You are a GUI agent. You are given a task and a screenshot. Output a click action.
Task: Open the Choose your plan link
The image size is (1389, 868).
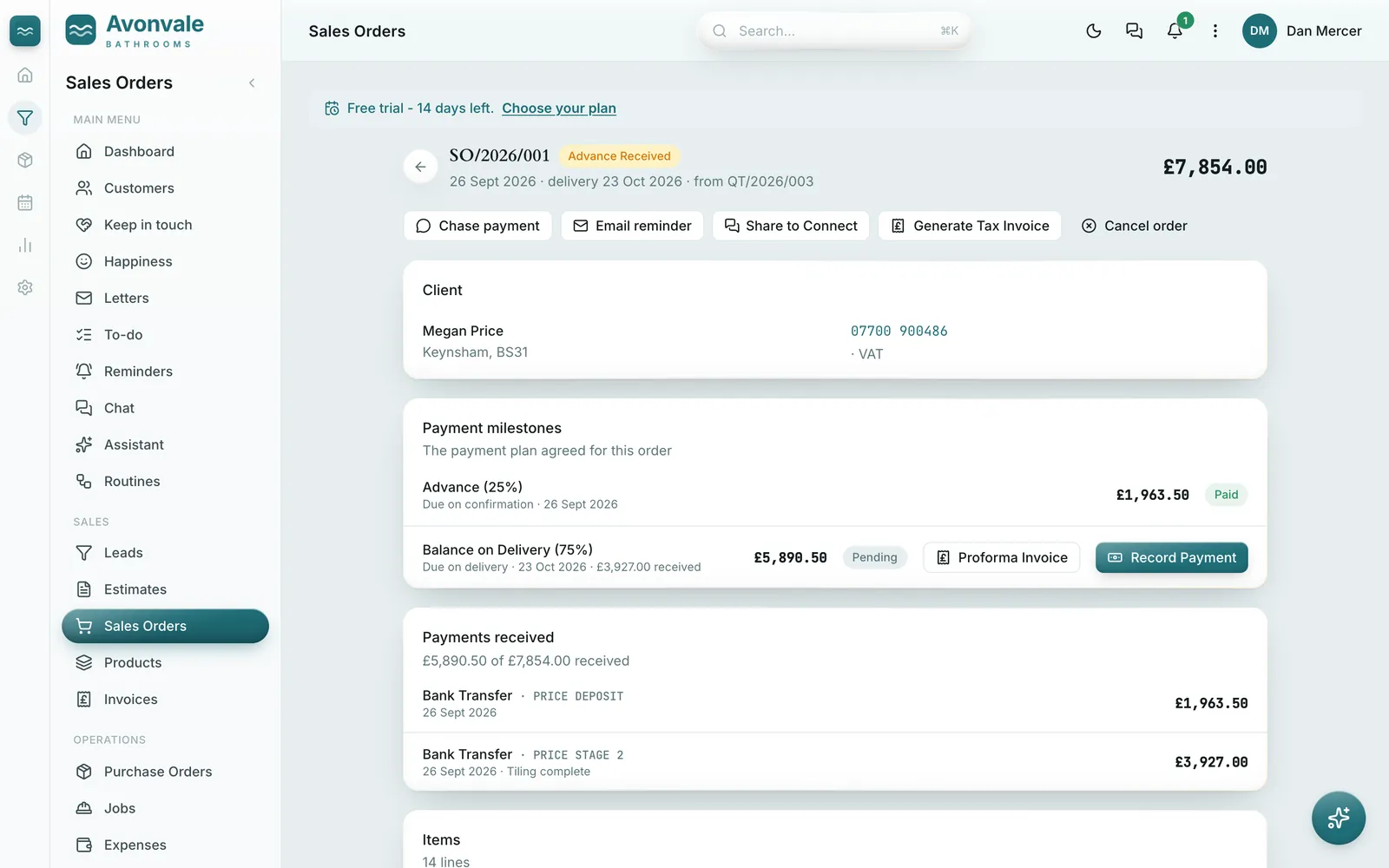pos(559,108)
